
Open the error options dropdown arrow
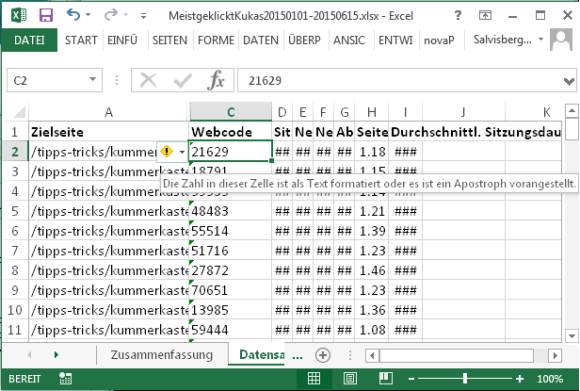[x=182, y=152]
